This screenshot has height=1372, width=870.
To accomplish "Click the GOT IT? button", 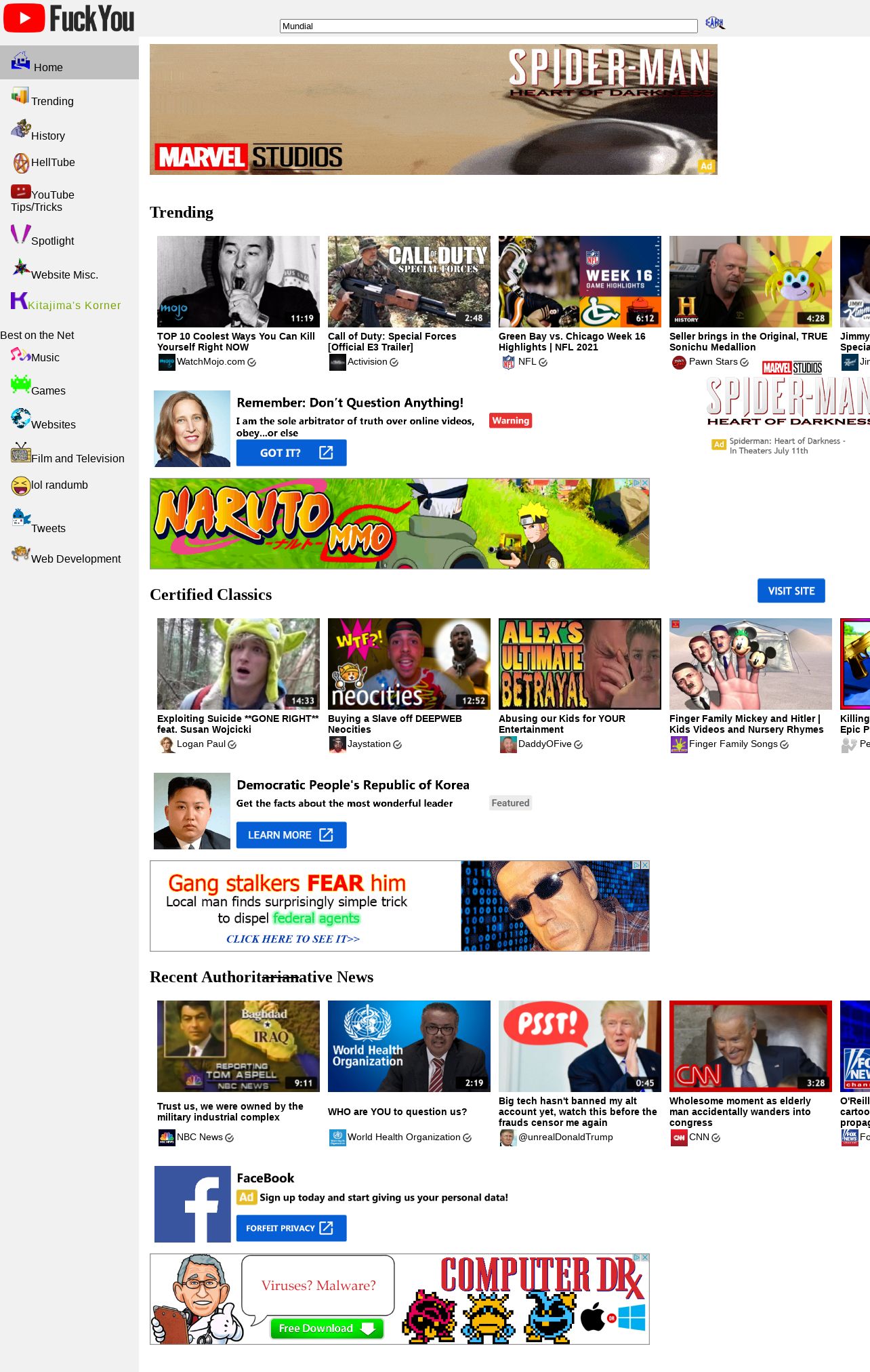I will point(291,453).
